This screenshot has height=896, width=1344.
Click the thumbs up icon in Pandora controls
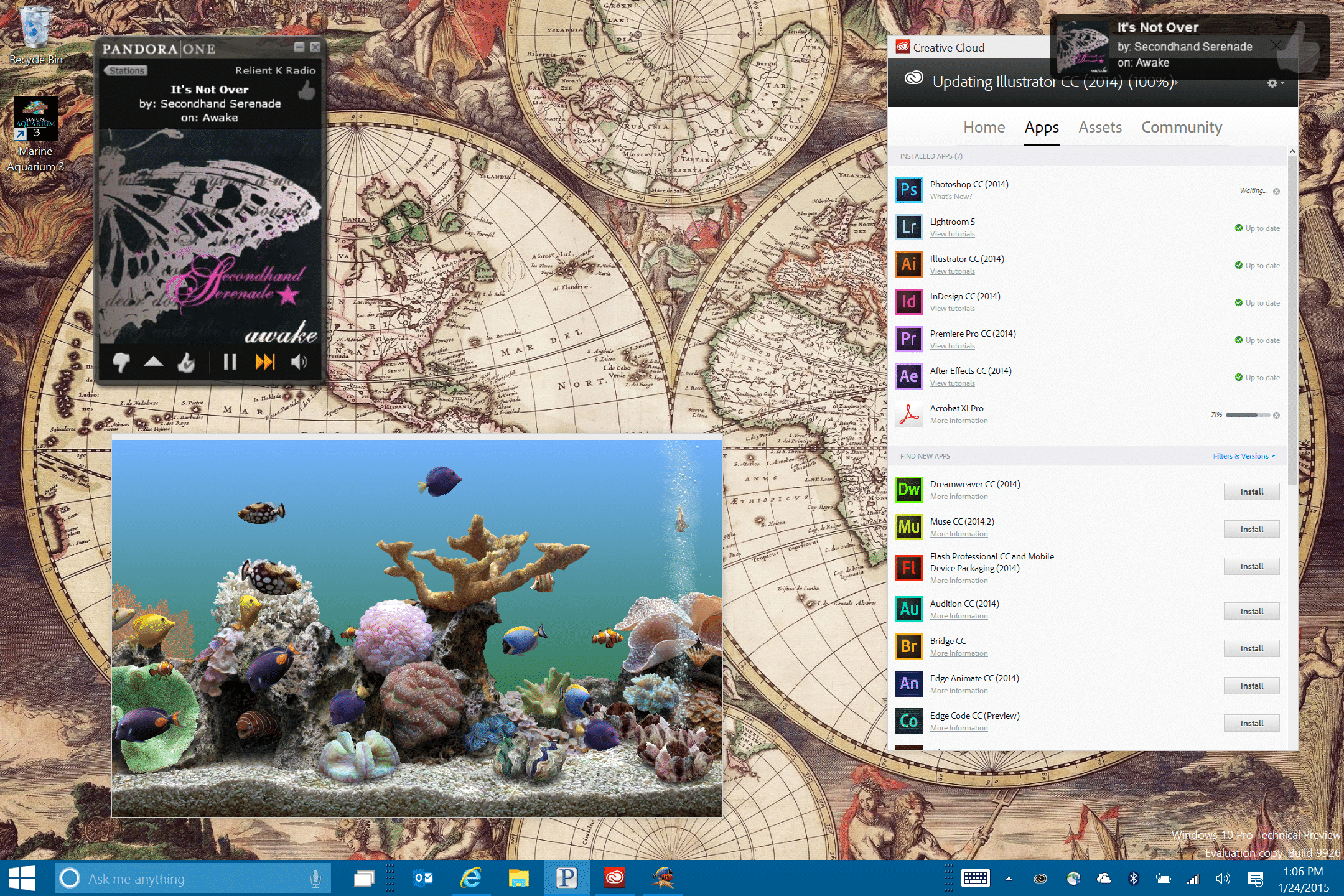pos(186,362)
